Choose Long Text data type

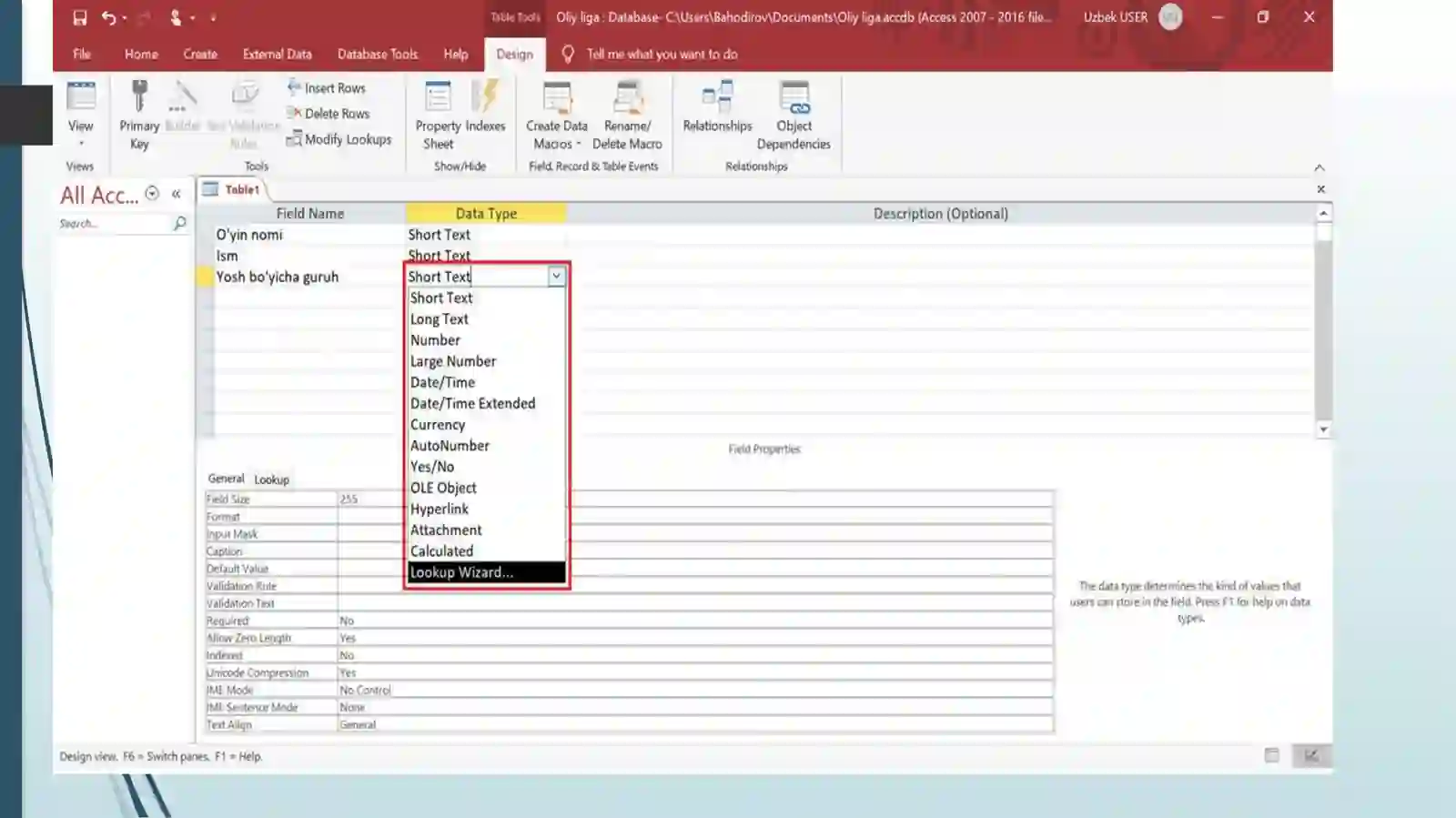(486, 319)
